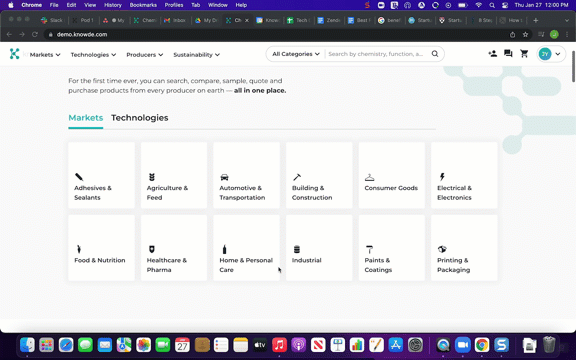Open the Healthcare & Pharma card

pos(174,248)
